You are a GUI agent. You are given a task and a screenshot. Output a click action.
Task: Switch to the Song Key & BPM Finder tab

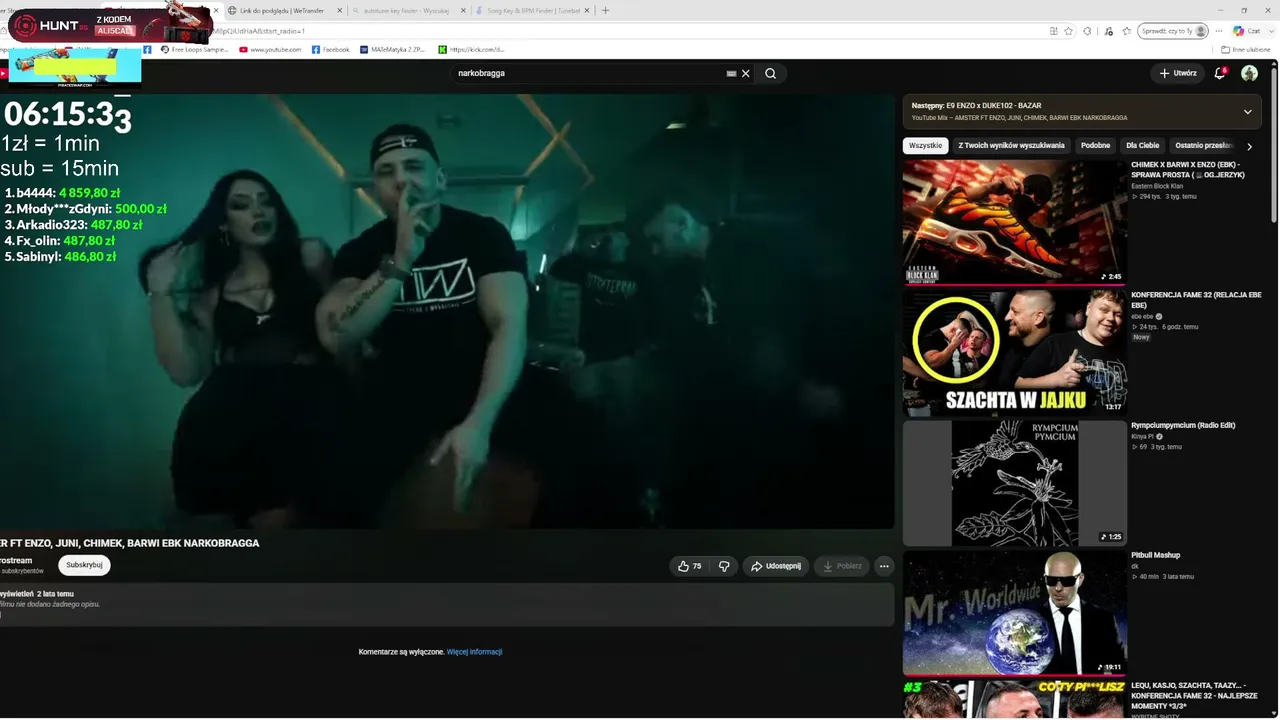tap(534, 10)
